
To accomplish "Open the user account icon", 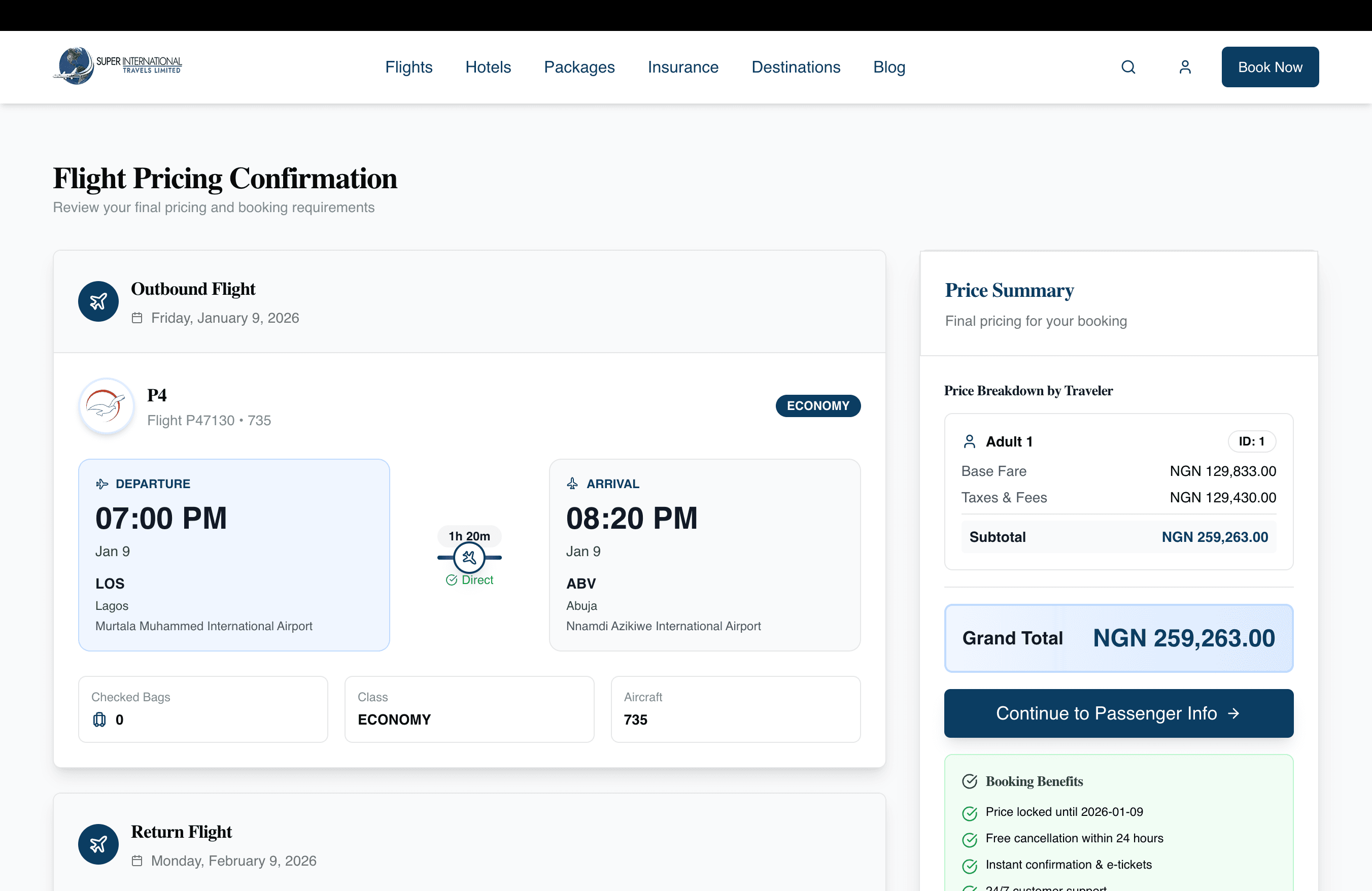I will click(x=1185, y=67).
